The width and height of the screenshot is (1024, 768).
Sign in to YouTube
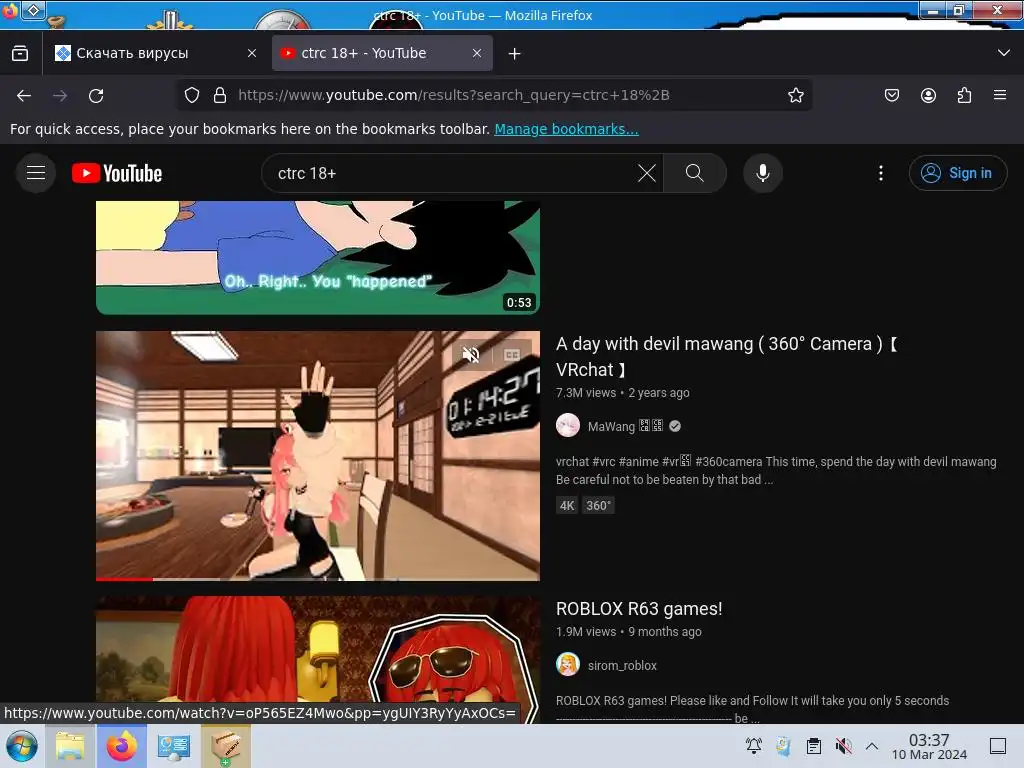click(x=958, y=173)
